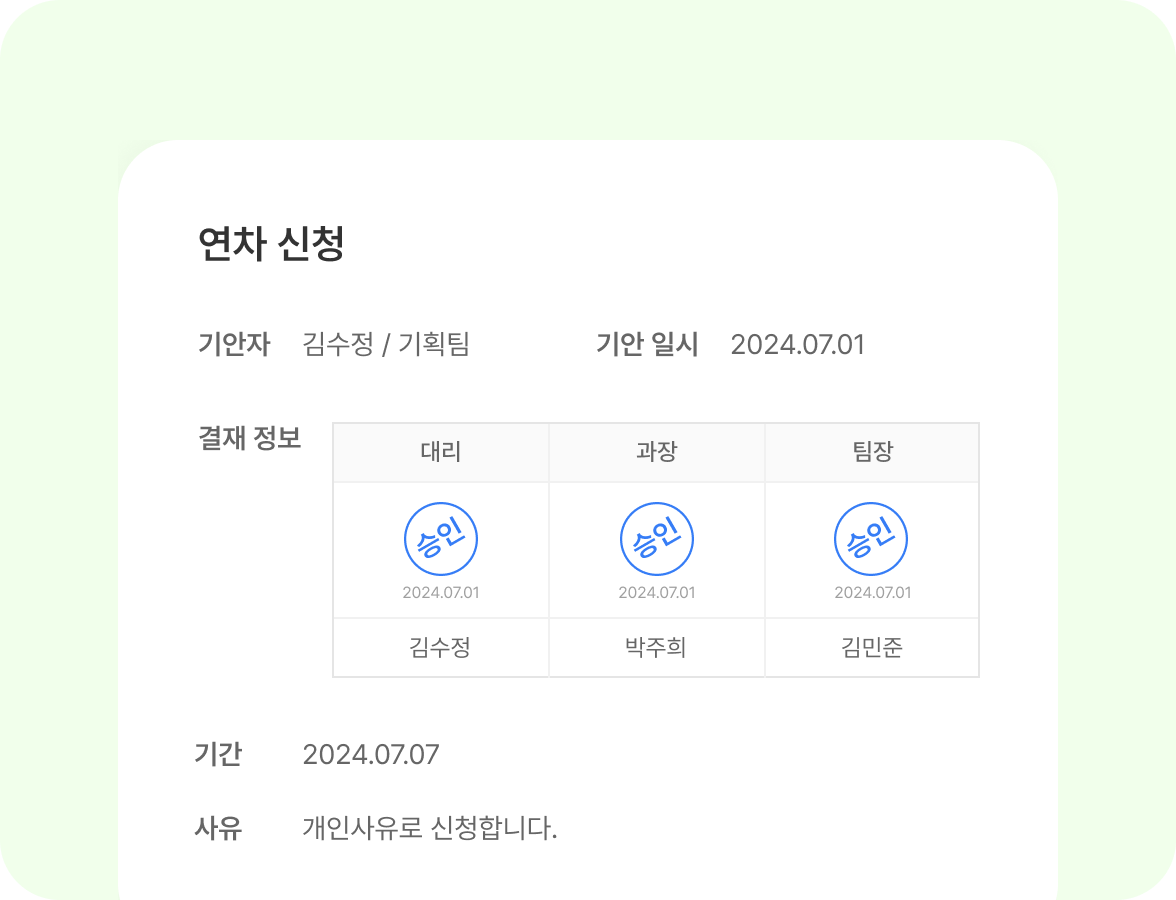Select the 과장 column header

pos(657,452)
